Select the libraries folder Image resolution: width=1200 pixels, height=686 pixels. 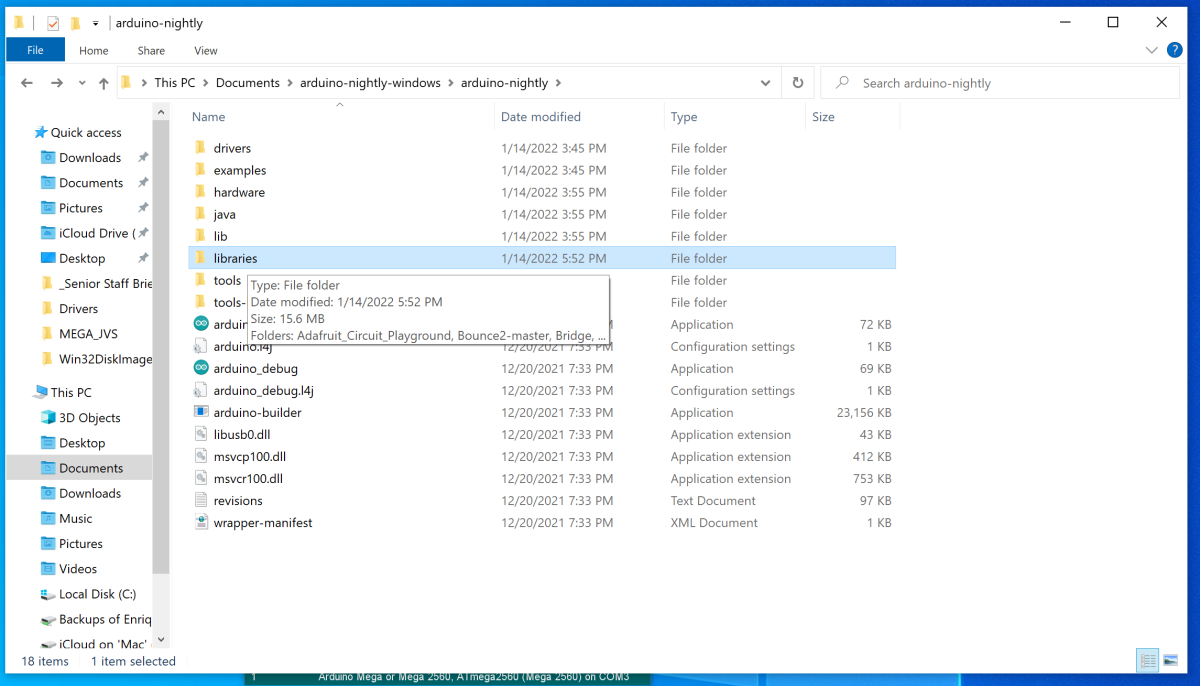click(x=541, y=258)
